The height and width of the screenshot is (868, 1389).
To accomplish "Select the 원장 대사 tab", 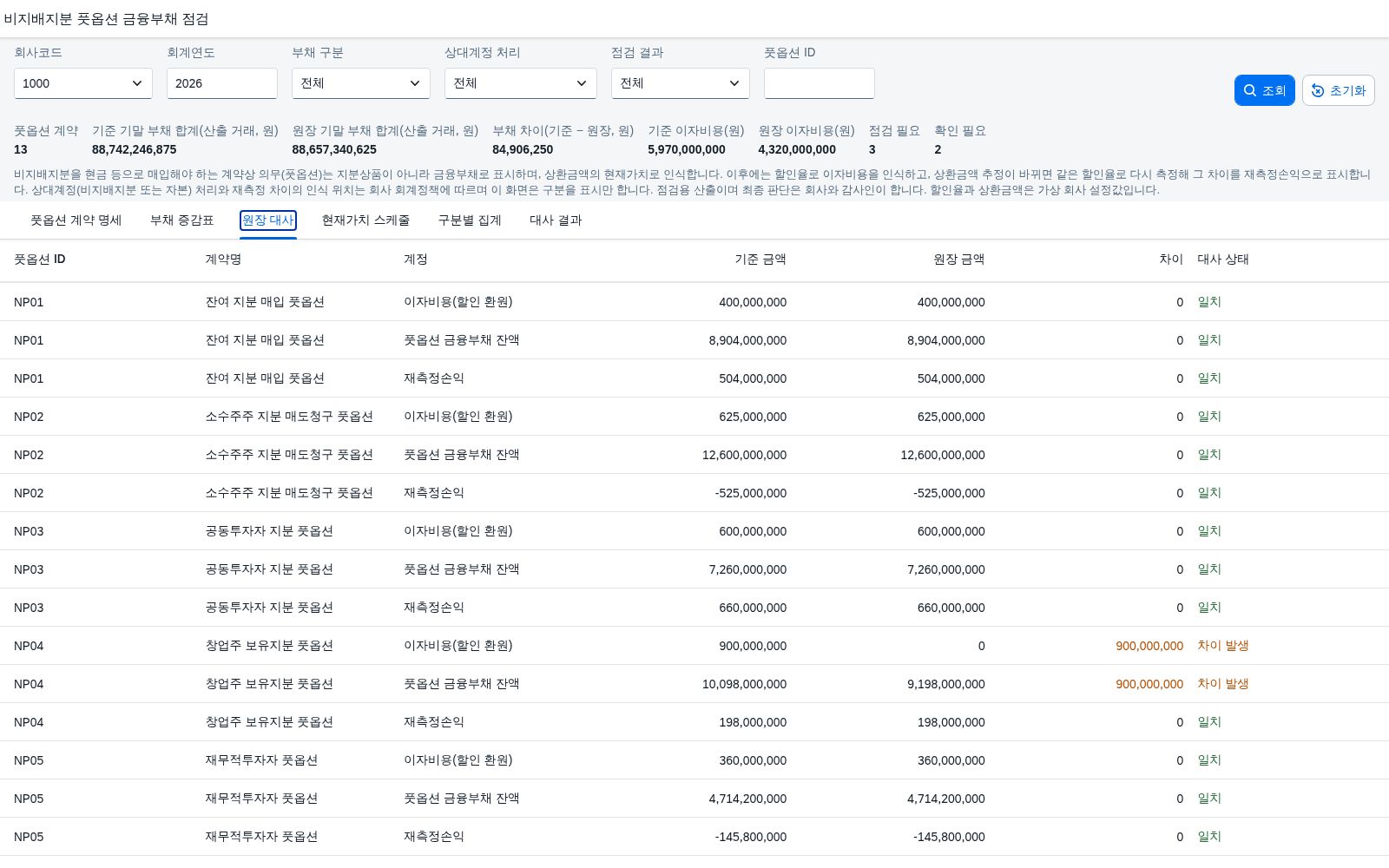I will (268, 220).
